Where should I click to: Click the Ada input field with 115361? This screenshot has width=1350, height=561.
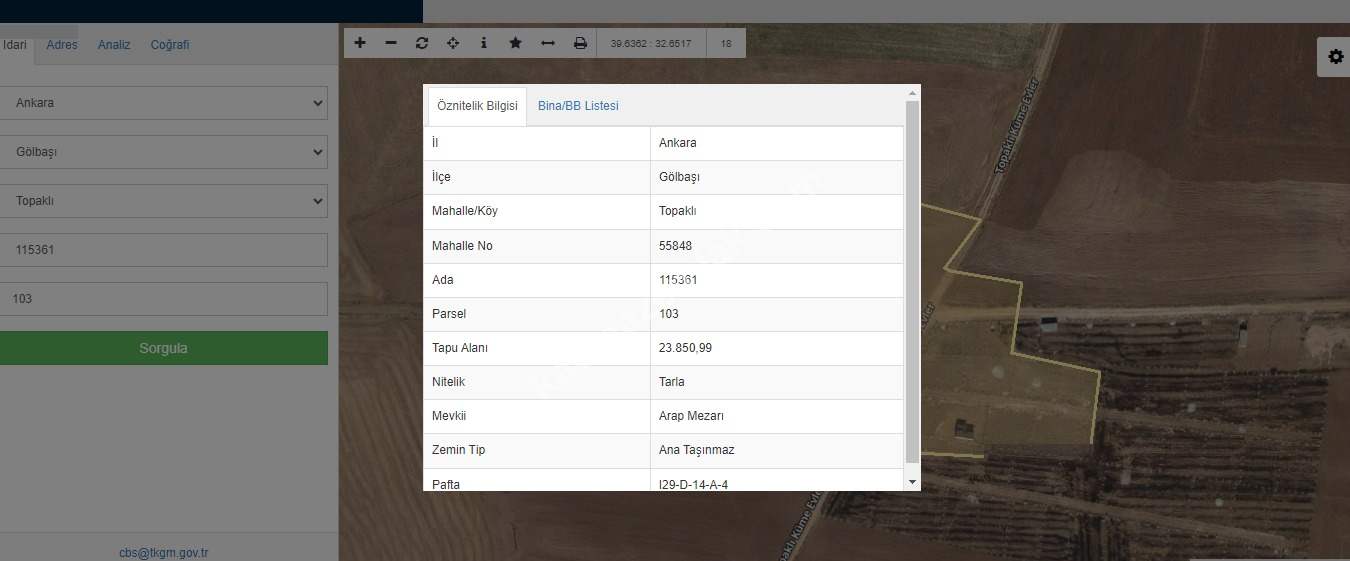164,250
